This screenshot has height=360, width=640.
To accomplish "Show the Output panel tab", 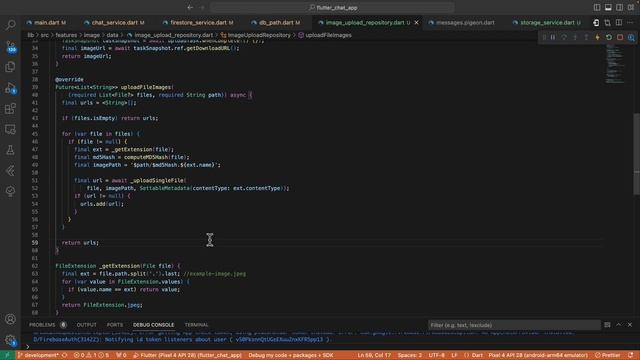I will coord(87,325).
